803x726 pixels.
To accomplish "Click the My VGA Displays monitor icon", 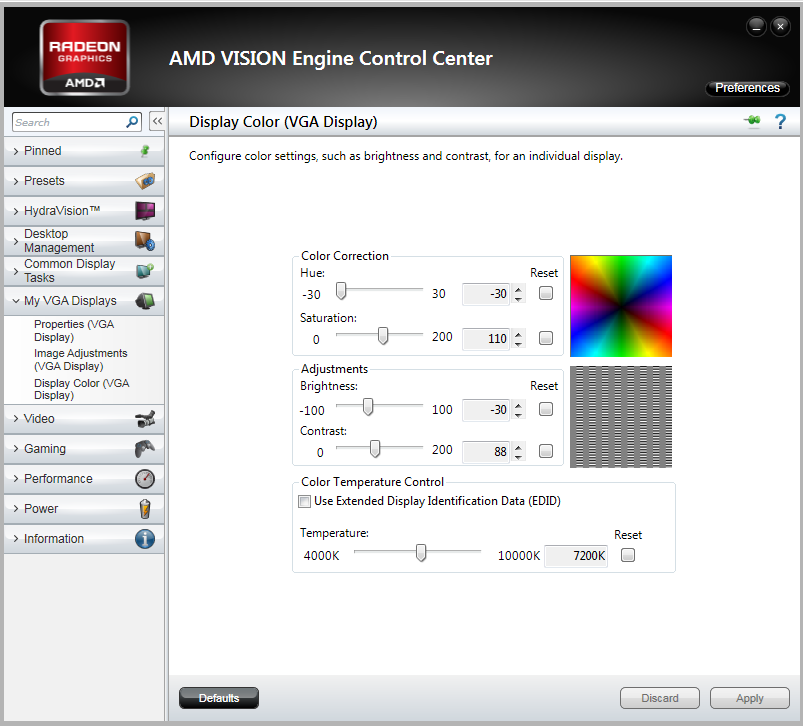I will click(145, 301).
